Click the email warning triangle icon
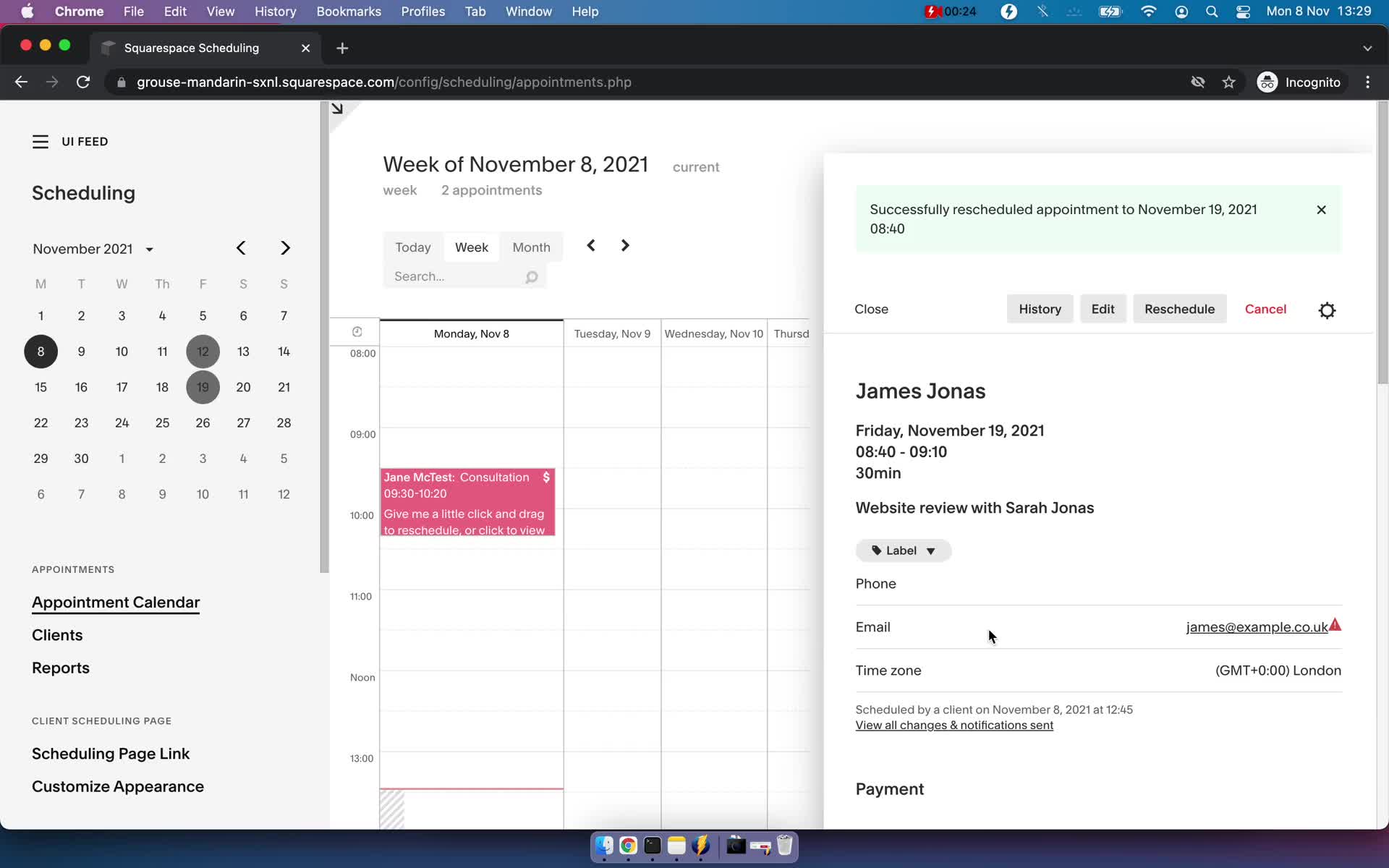1389x868 pixels. click(1335, 625)
